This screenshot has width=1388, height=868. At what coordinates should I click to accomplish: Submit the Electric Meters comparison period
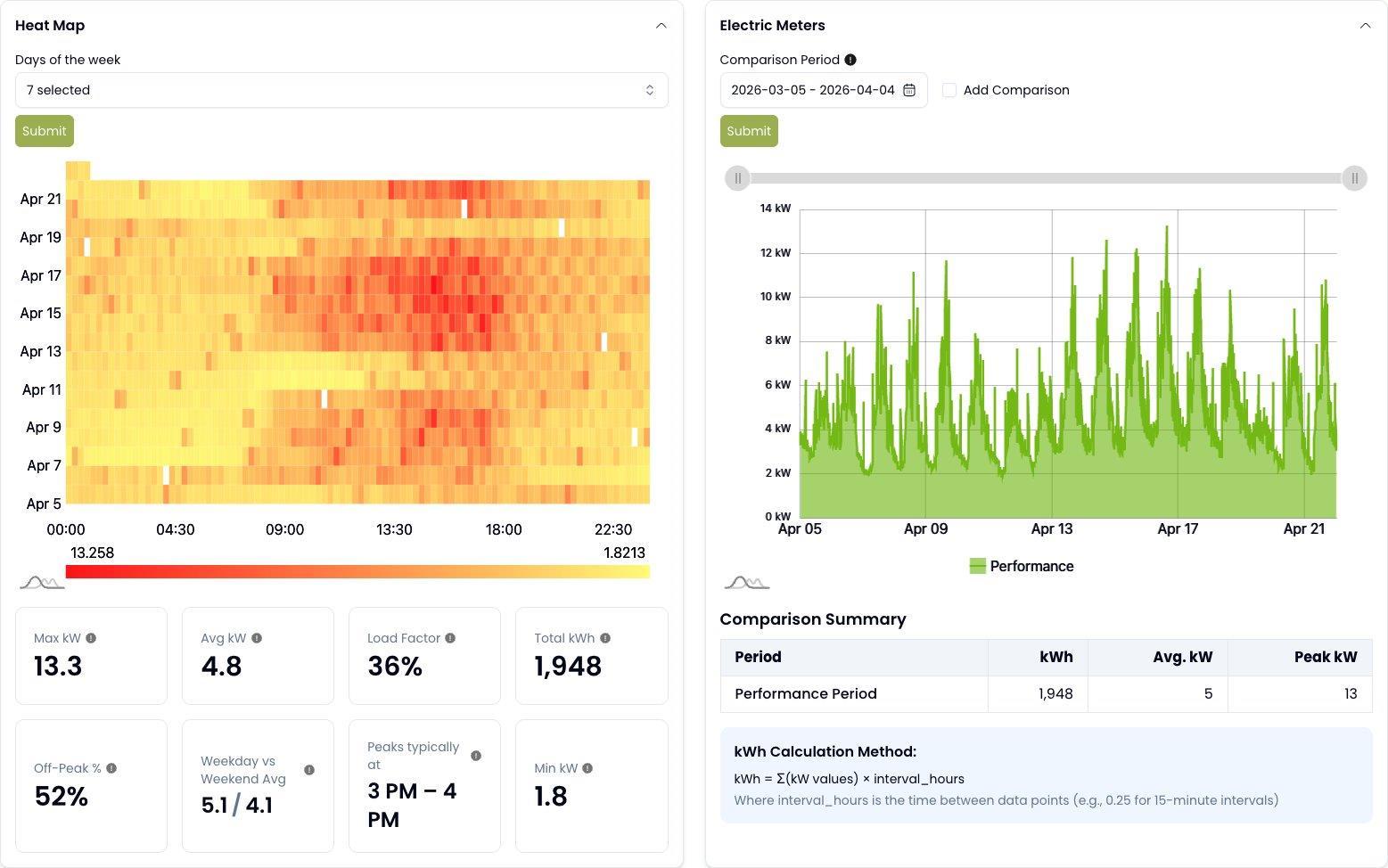tap(749, 131)
